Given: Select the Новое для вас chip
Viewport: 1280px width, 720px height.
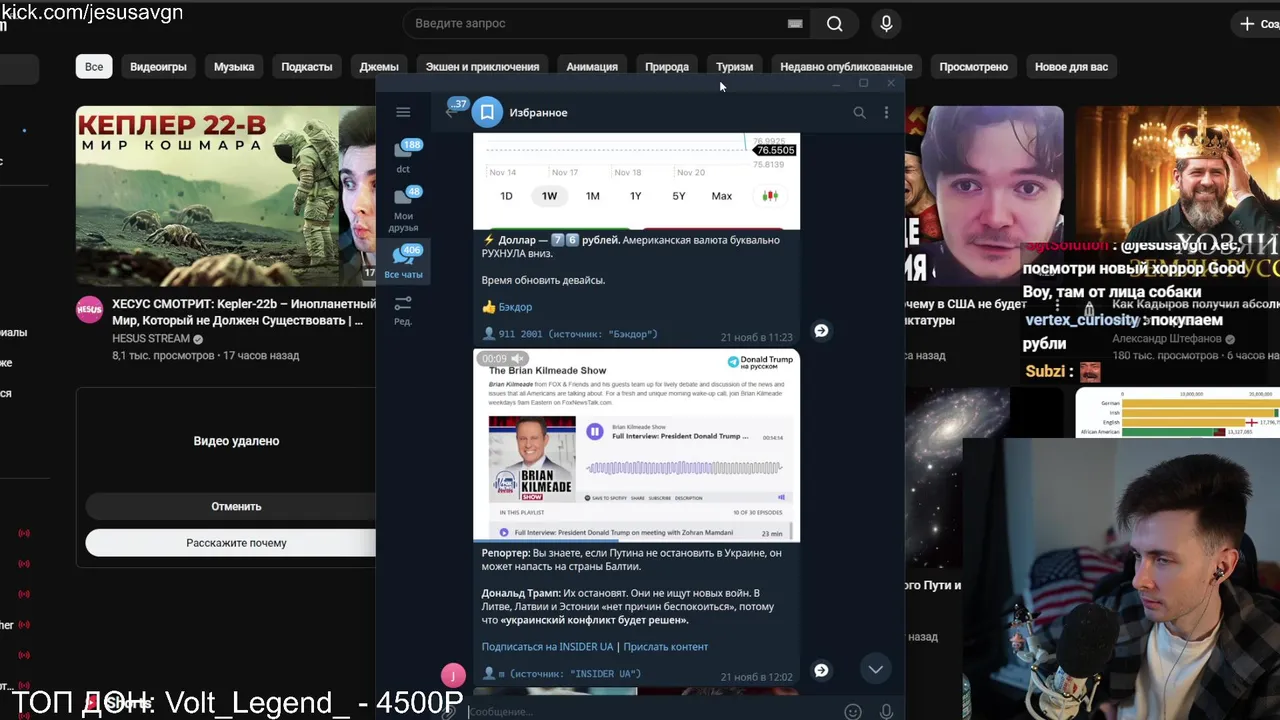Looking at the screenshot, I should point(1071,67).
